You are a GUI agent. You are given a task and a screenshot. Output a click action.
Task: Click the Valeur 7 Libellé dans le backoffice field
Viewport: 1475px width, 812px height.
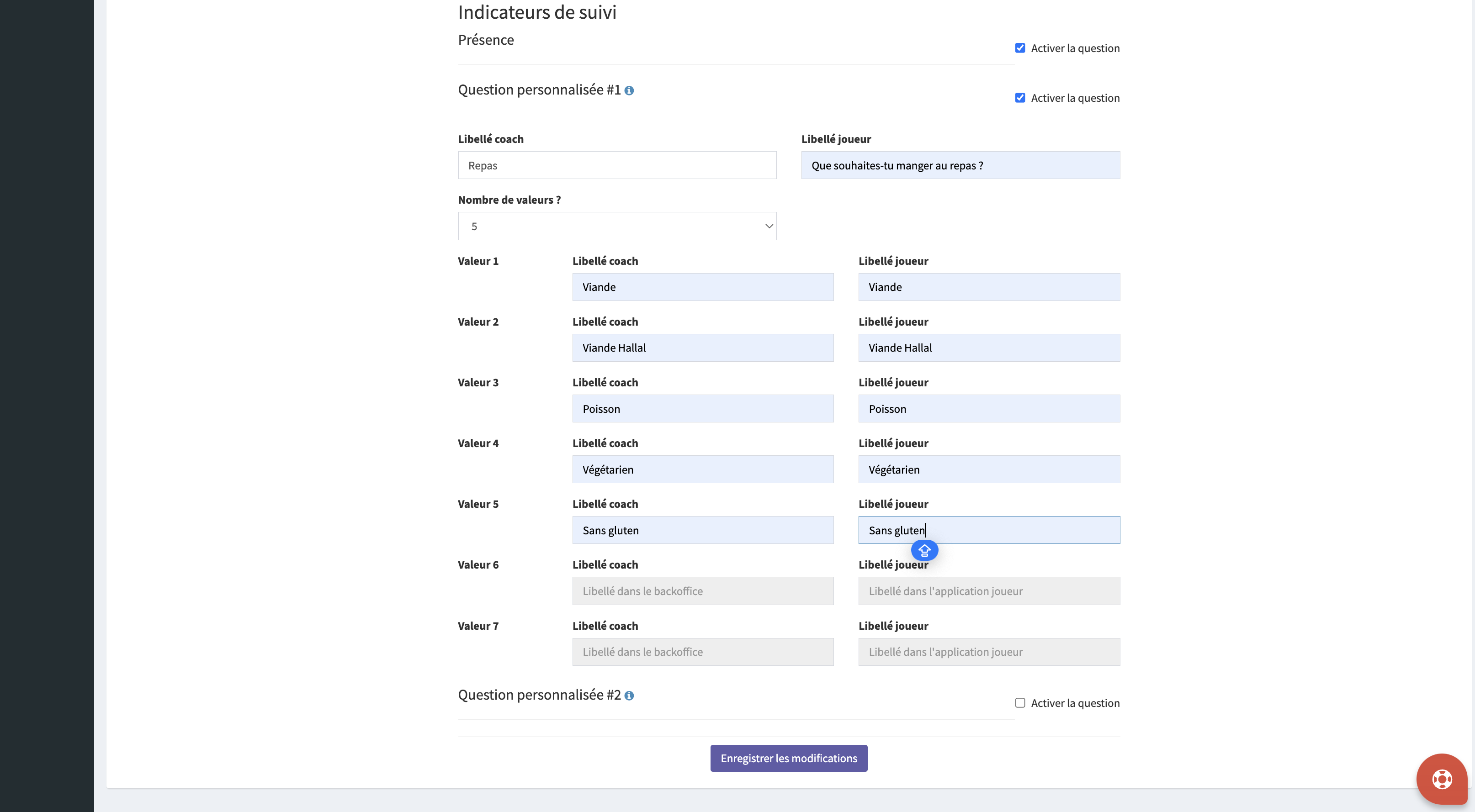click(x=703, y=652)
